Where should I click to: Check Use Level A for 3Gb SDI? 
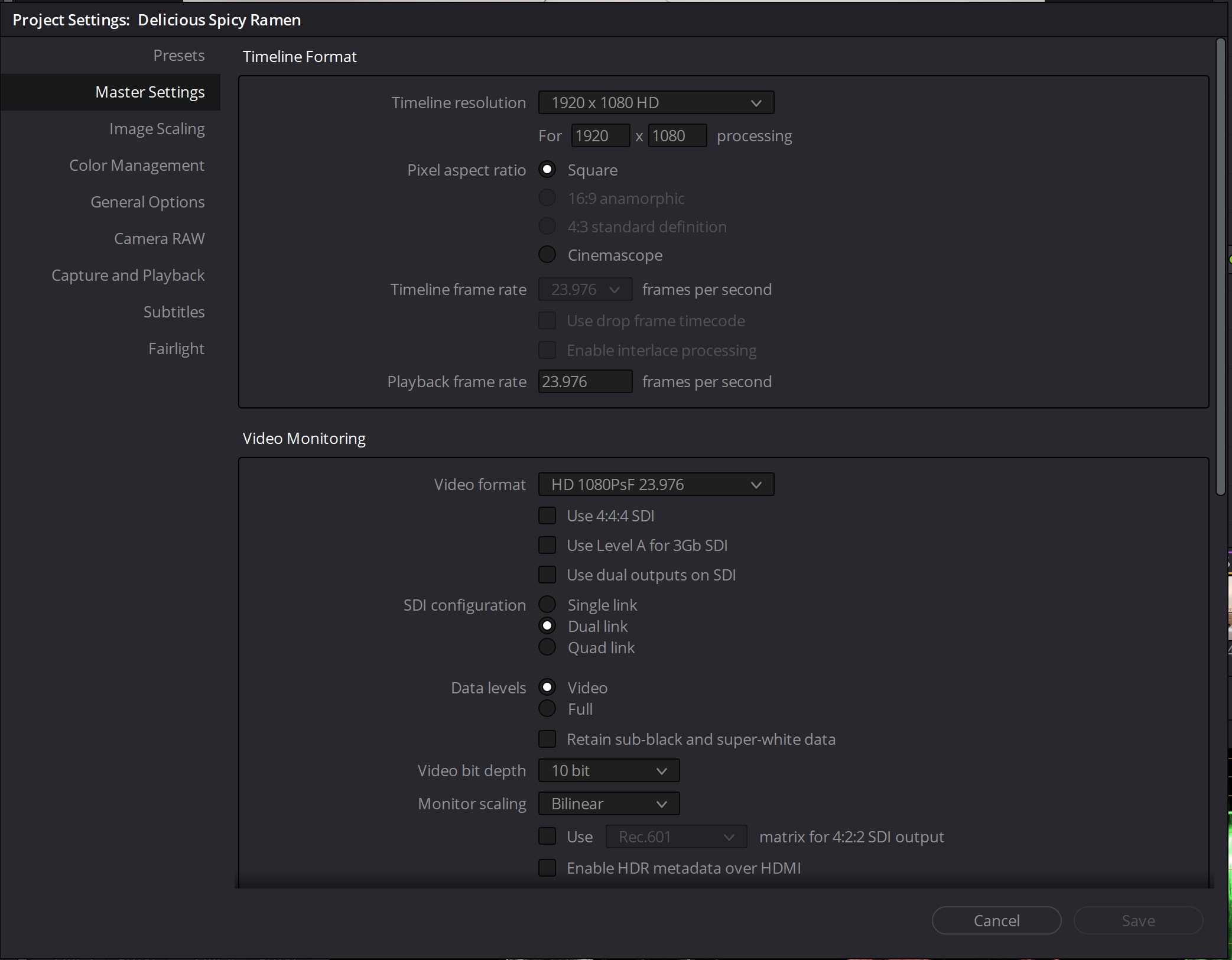[547, 546]
